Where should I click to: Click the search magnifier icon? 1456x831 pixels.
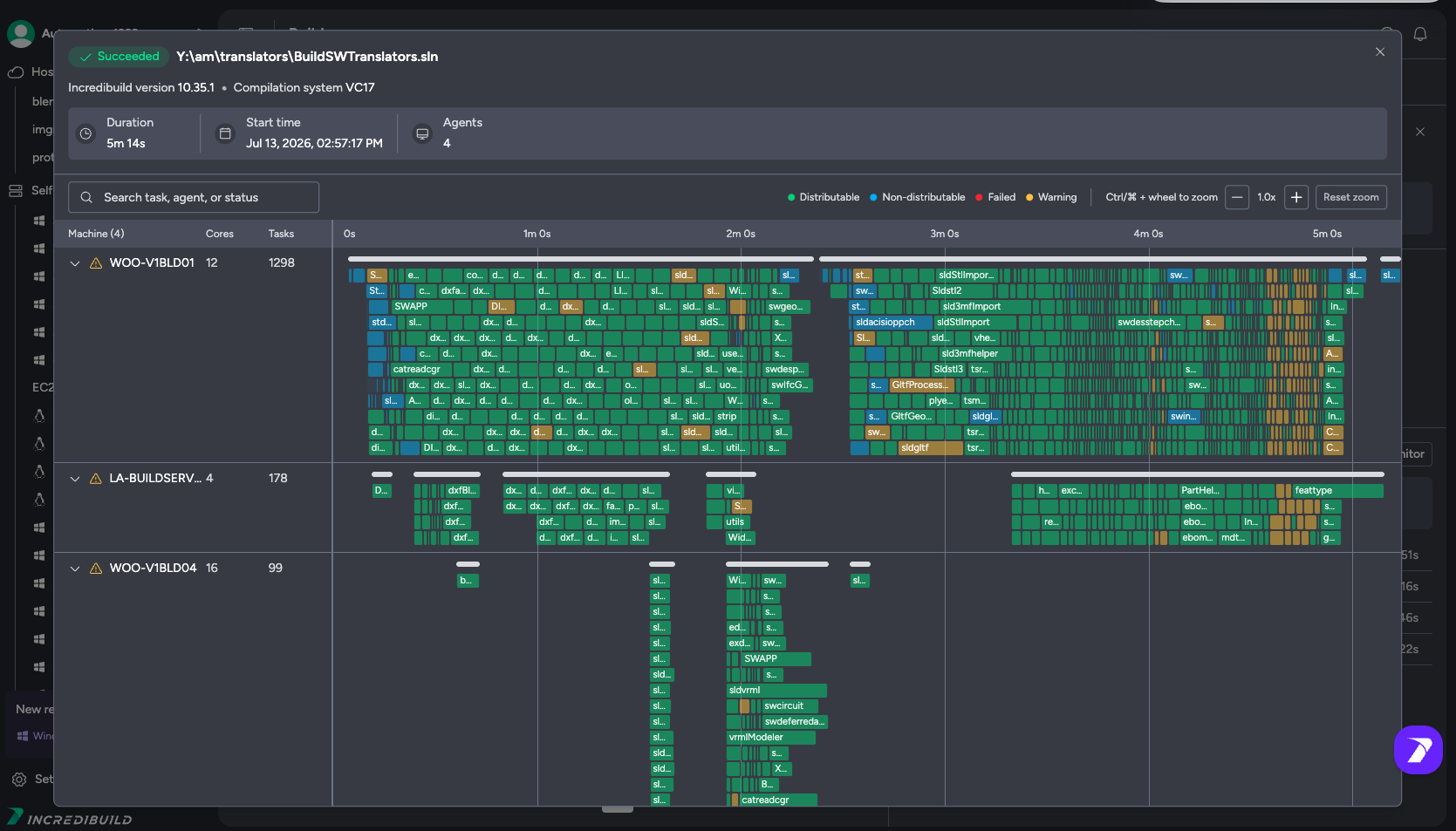coord(86,198)
